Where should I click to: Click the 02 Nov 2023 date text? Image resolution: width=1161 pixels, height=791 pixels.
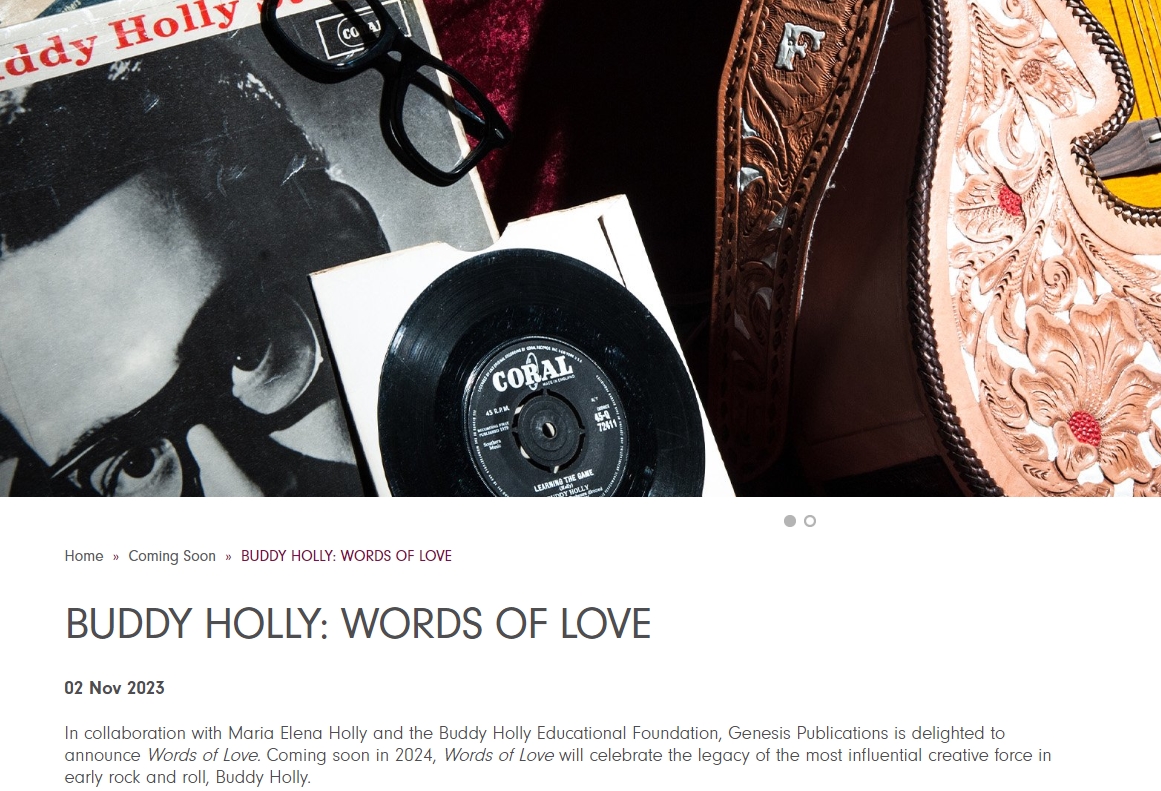pyautogui.click(x=115, y=688)
